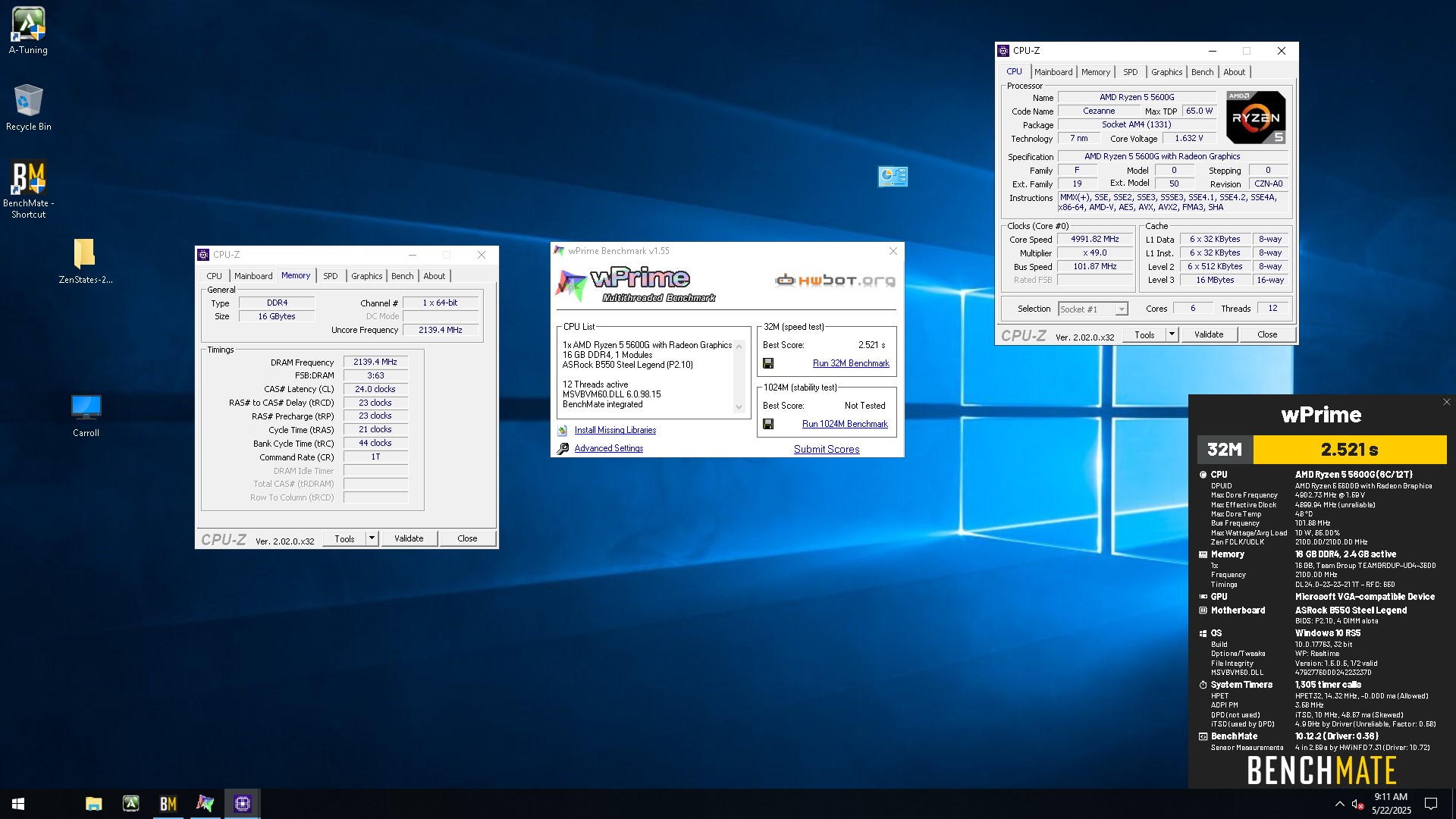Open SPD tab in the Memory CPU-Z window
Viewport: 1456px width, 819px height.
click(331, 276)
